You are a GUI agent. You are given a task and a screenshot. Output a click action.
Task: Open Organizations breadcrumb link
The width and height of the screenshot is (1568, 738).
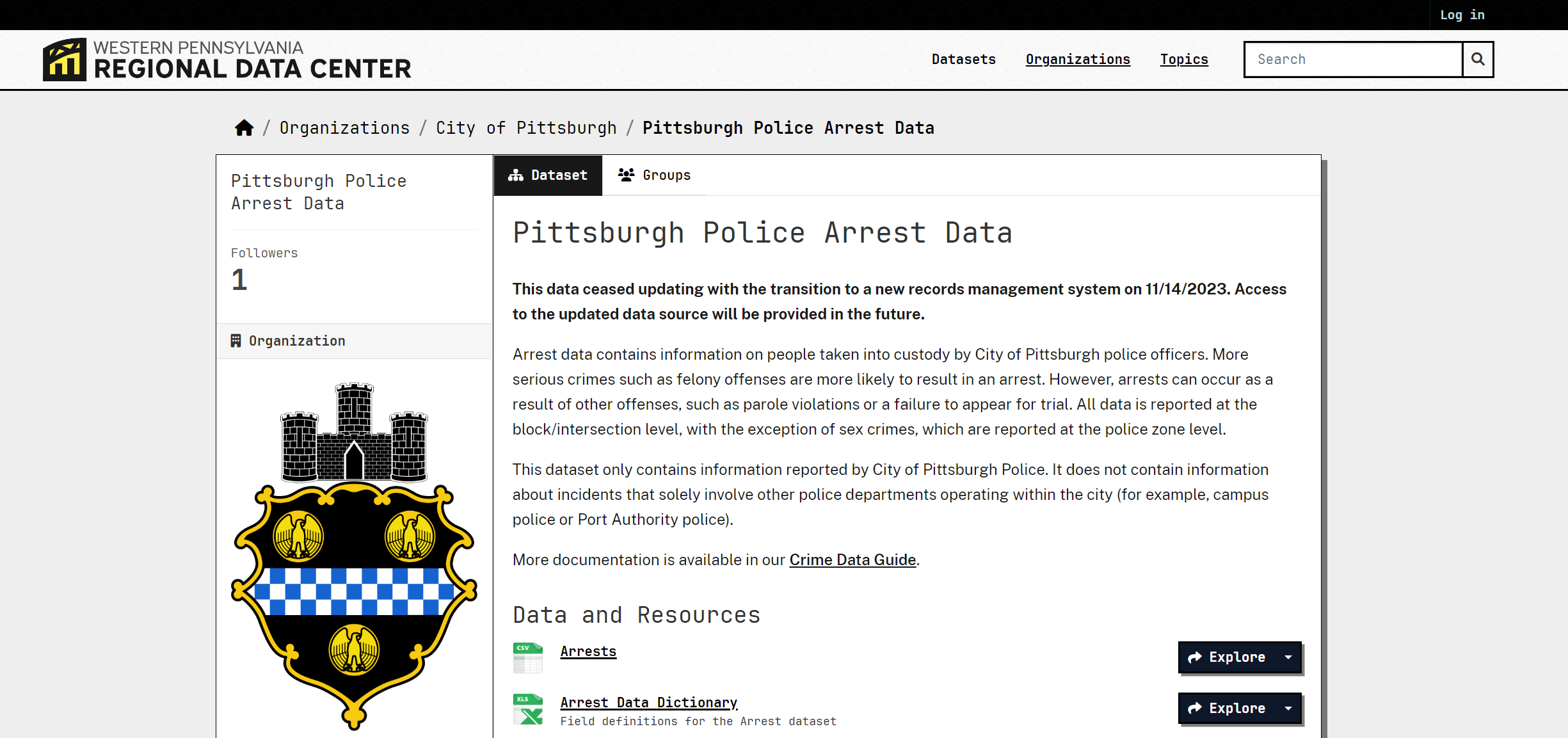click(344, 128)
